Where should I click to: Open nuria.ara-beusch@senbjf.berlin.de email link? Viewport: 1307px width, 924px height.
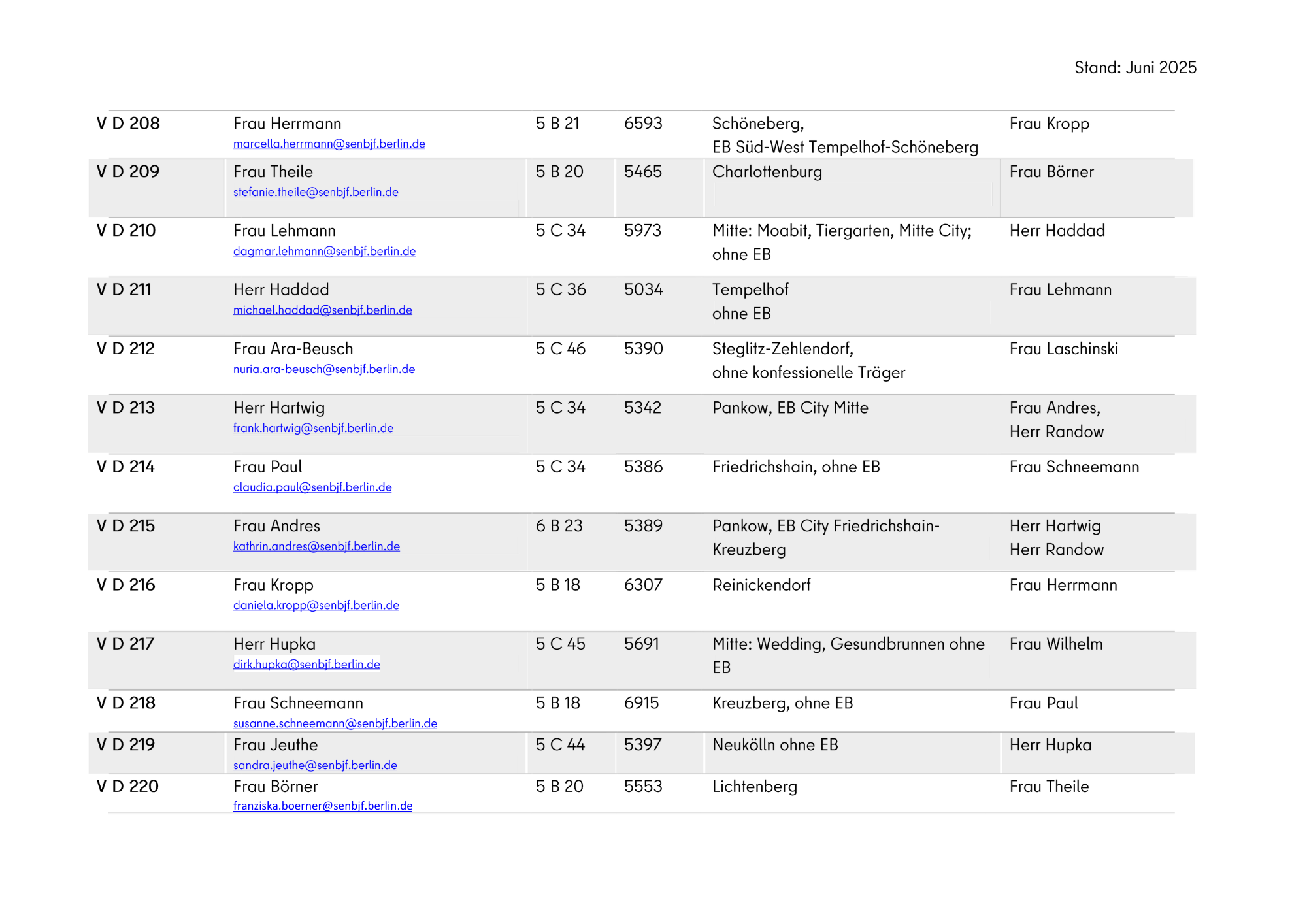[323, 369]
